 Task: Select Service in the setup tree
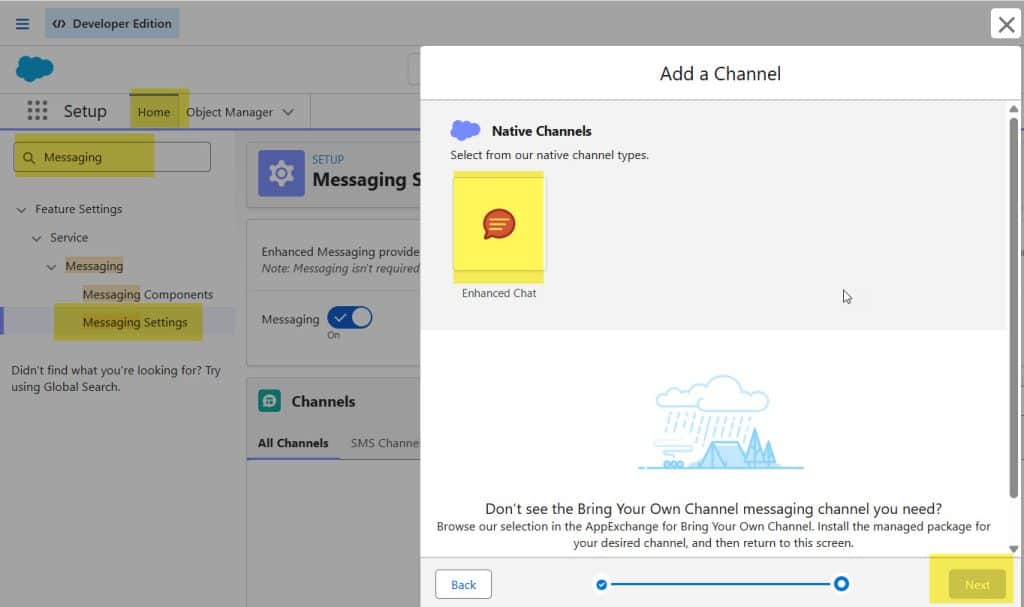point(69,238)
